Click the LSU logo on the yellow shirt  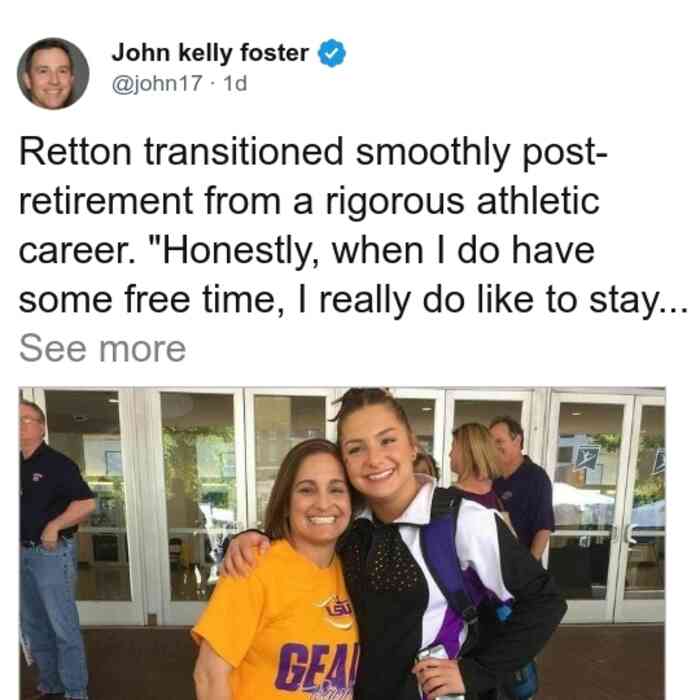(336, 611)
